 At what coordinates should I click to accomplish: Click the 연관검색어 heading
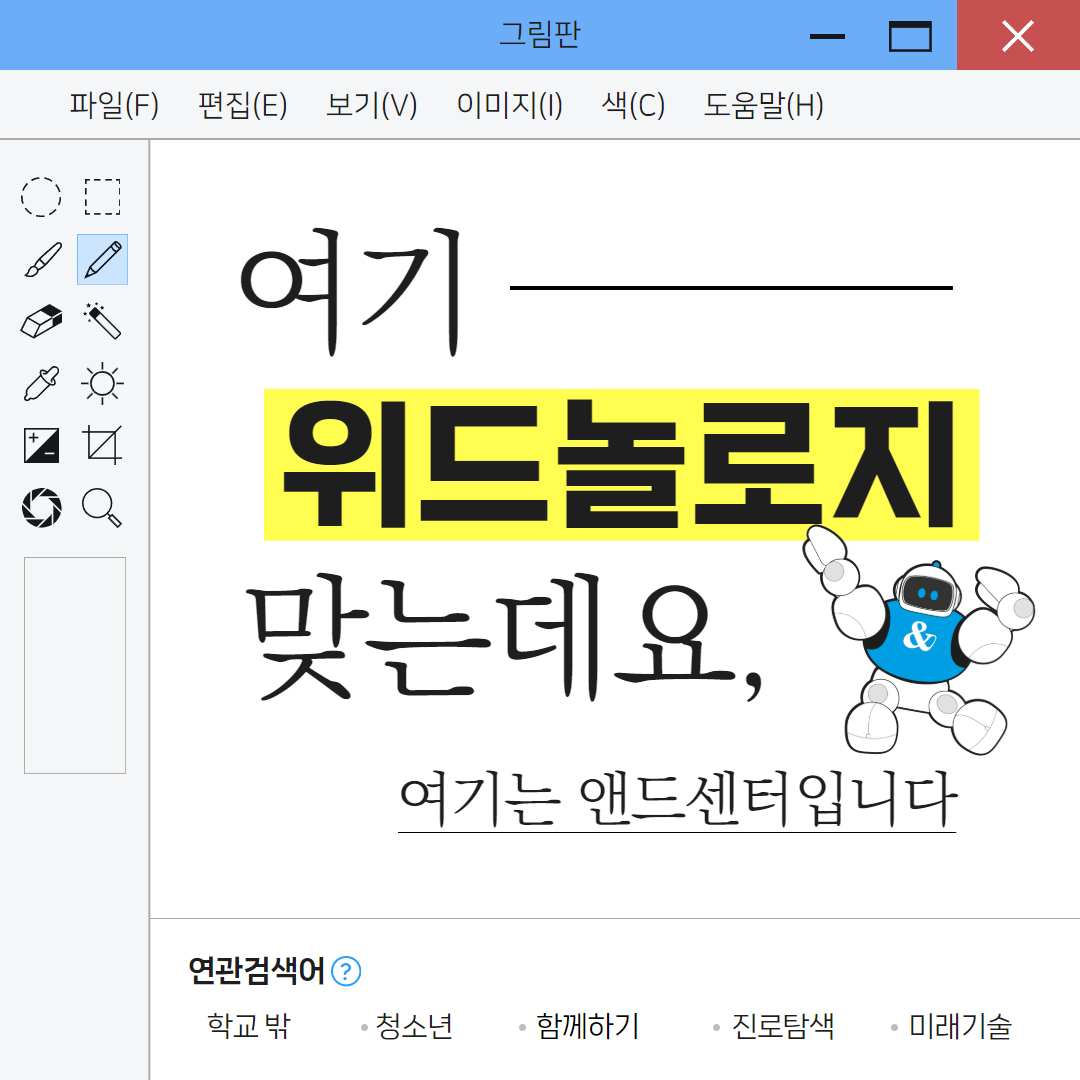pos(256,971)
